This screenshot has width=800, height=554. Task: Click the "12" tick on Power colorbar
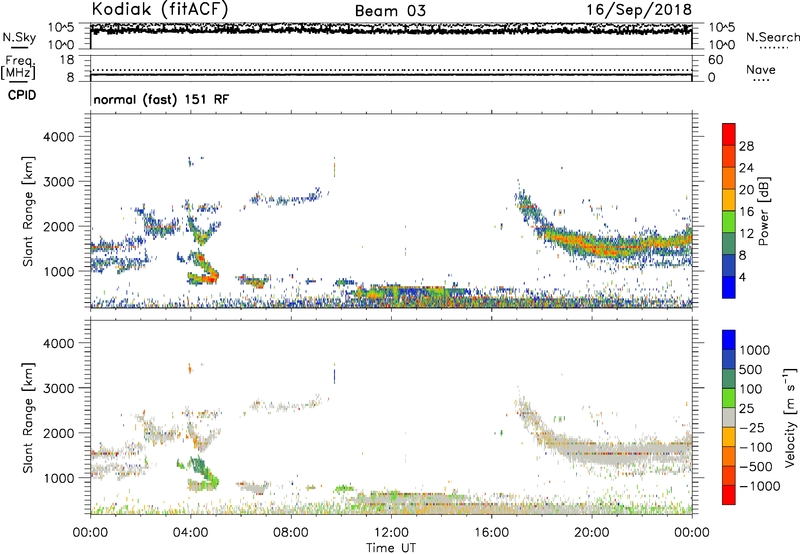point(746,234)
